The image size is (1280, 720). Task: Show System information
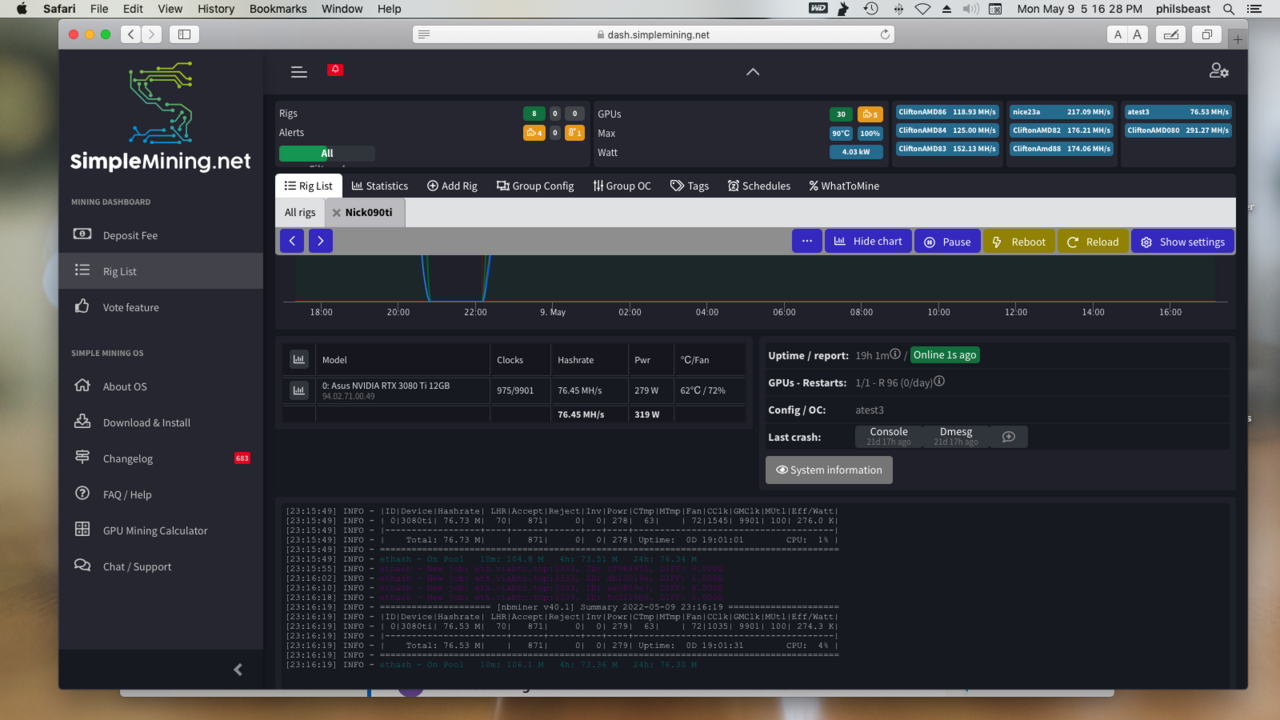[x=829, y=470]
